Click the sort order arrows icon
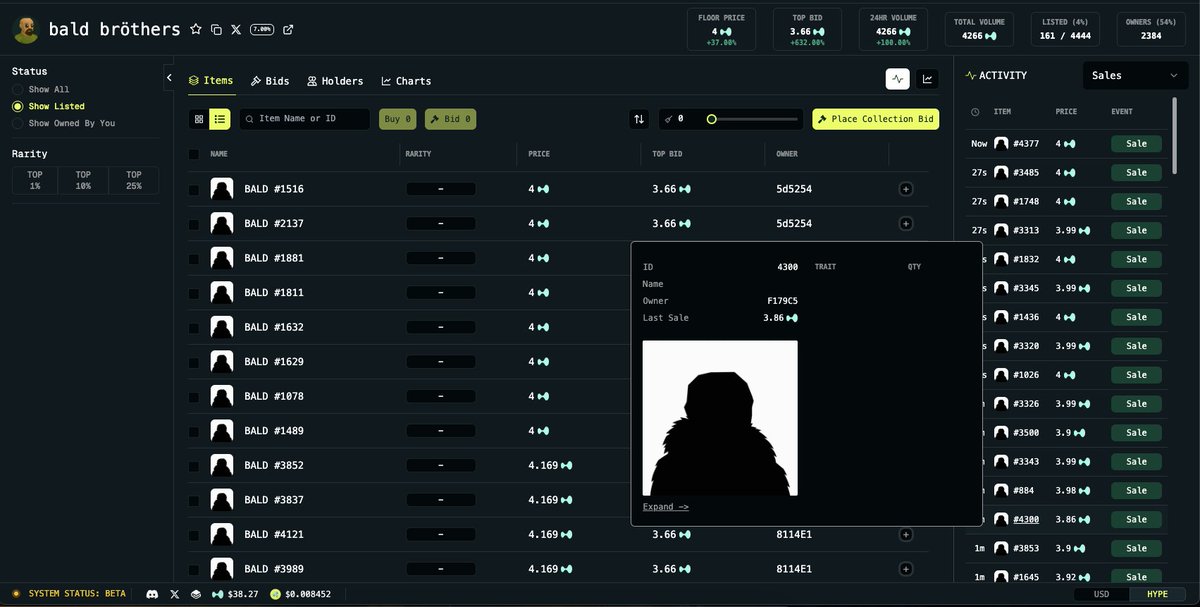Screen dimensions: 1200x607 (639, 119)
